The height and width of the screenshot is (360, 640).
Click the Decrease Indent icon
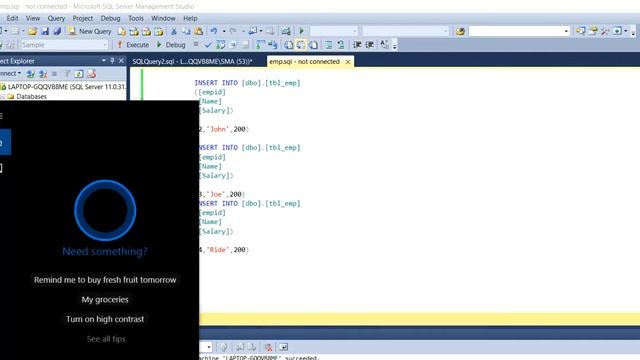point(357,45)
